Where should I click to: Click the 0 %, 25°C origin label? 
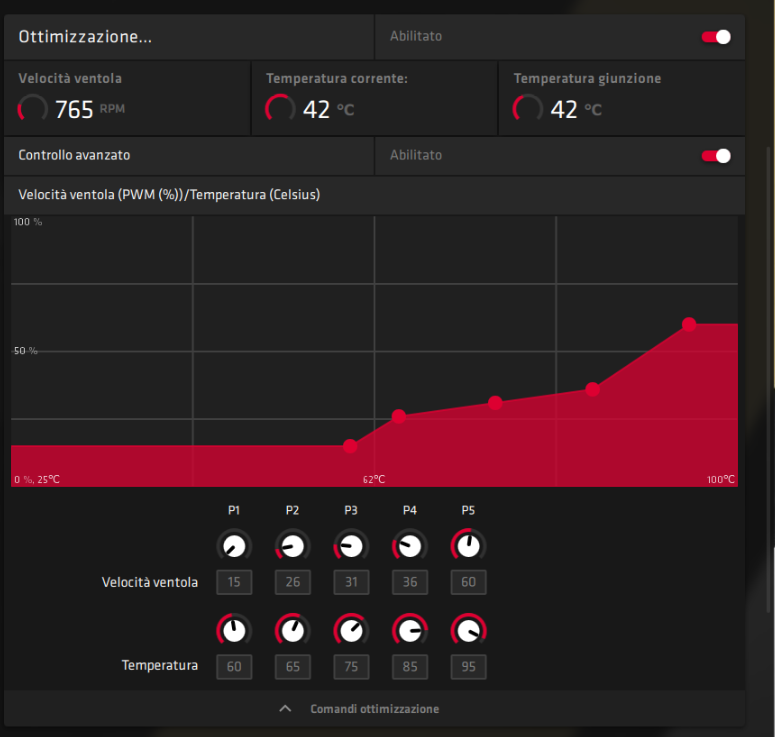coord(37,479)
